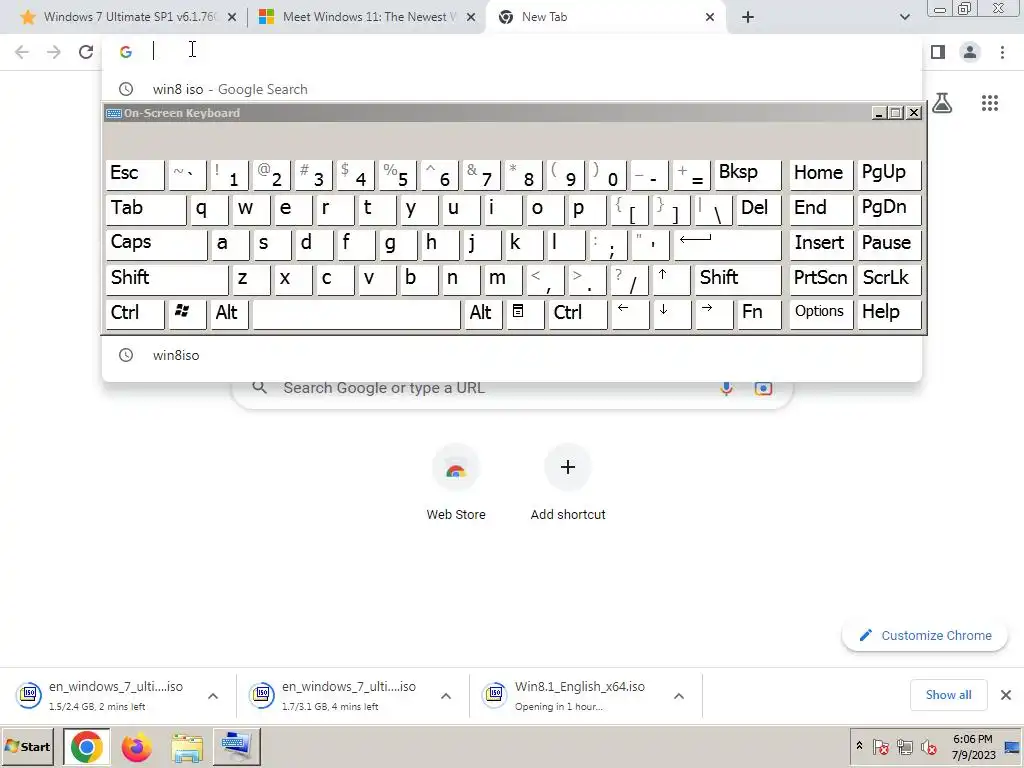Reload the page with the refresh icon
This screenshot has width=1024, height=768.
tap(86, 52)
